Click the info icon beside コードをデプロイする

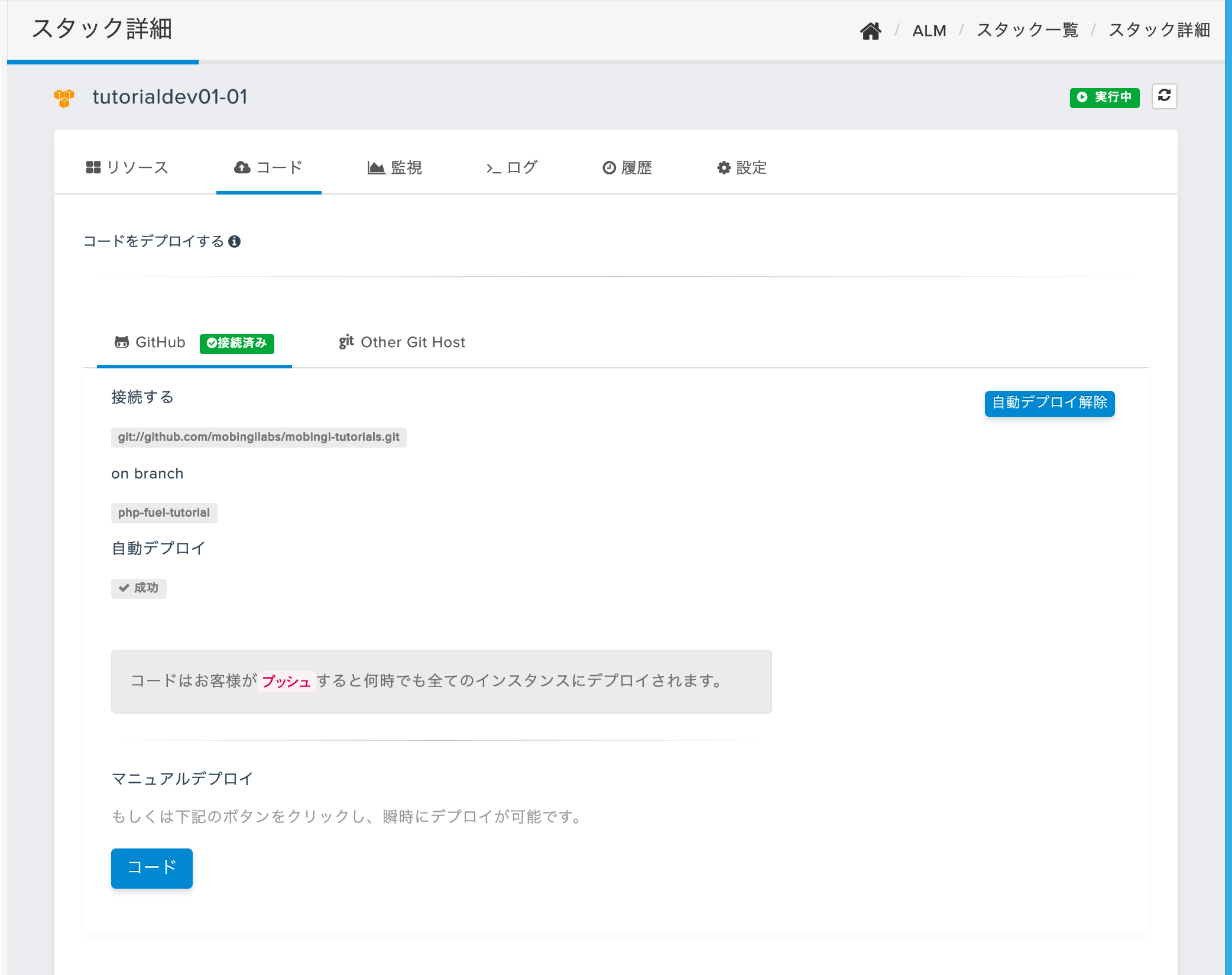point(235,241)
